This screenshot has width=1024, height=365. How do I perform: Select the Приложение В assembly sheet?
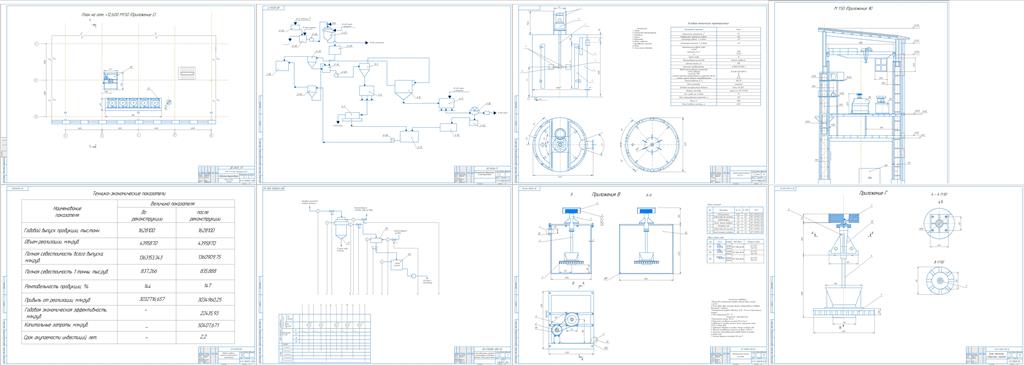[x=642, y=275]
